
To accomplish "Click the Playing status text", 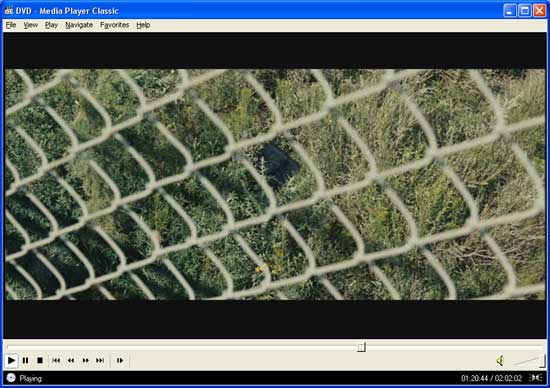I will click(31, 378).
